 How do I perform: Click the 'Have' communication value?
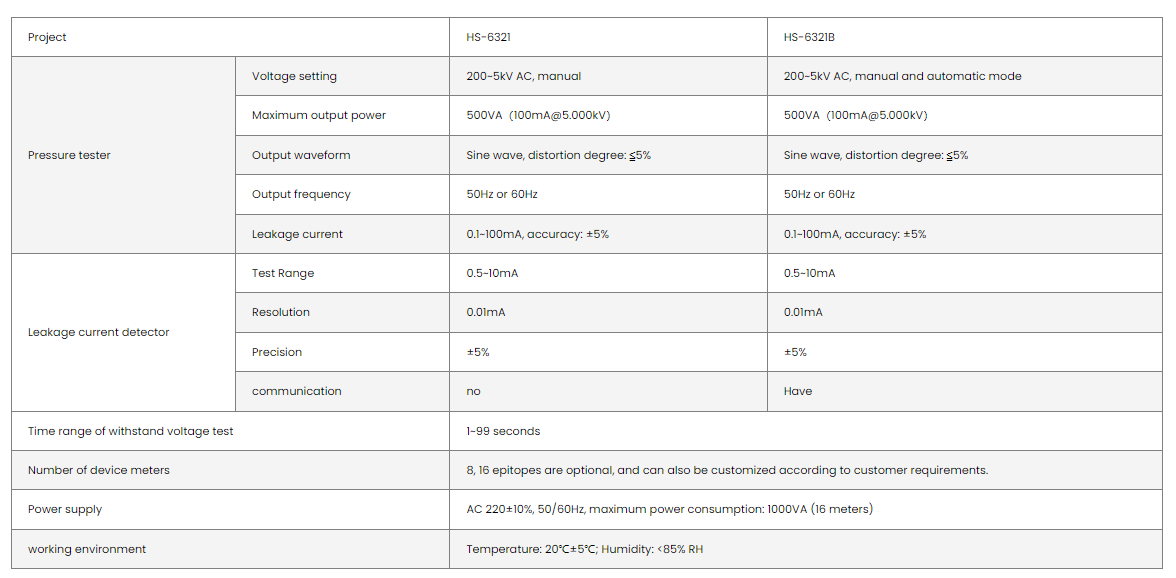(x=798, y=391)
